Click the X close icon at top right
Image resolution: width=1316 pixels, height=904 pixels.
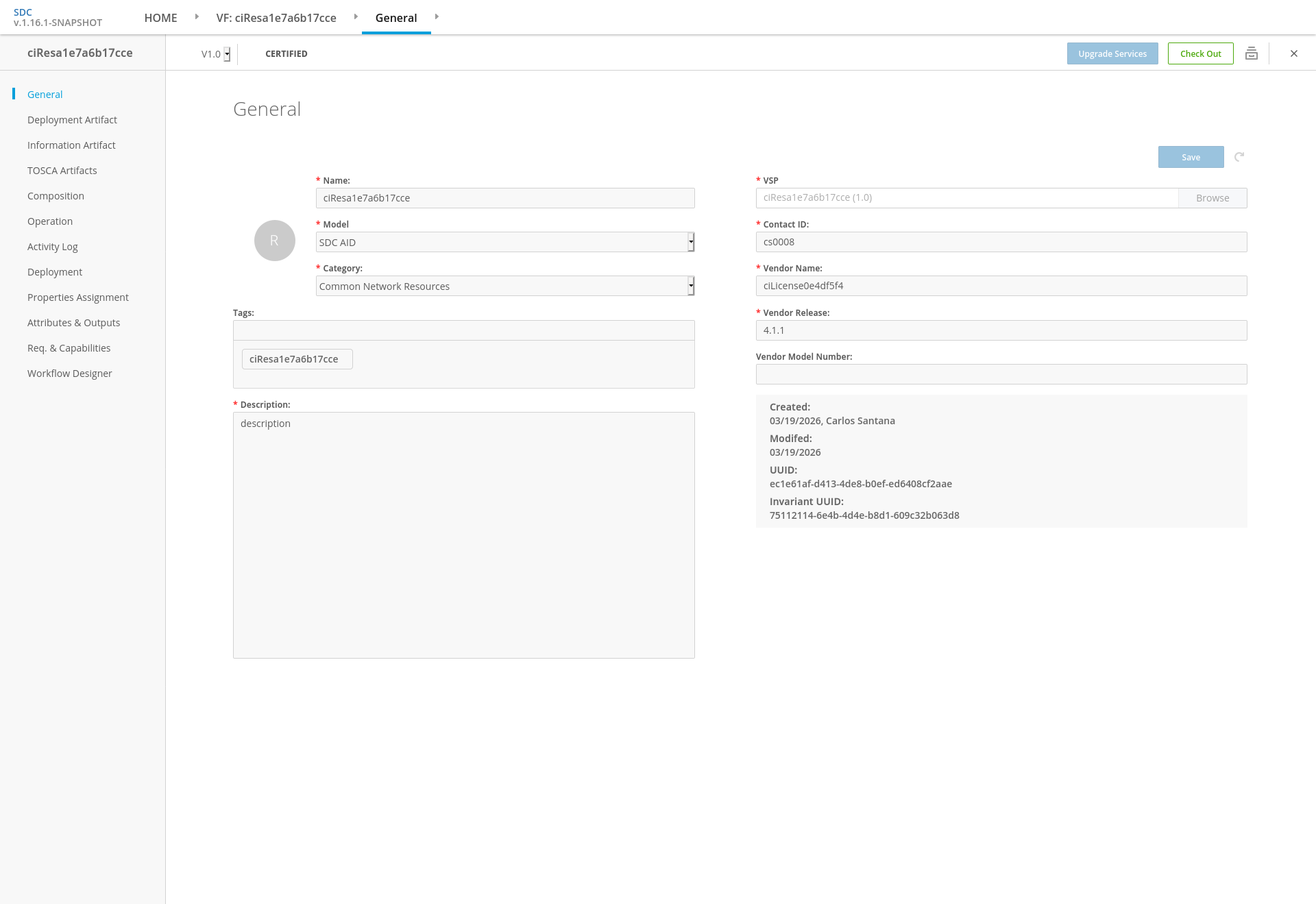tap(1293, 53)
